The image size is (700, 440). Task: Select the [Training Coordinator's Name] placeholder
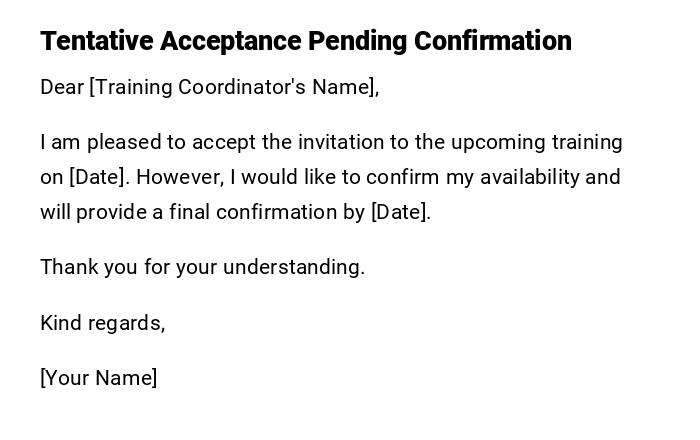pyautogui.click(x=233, y=87)
